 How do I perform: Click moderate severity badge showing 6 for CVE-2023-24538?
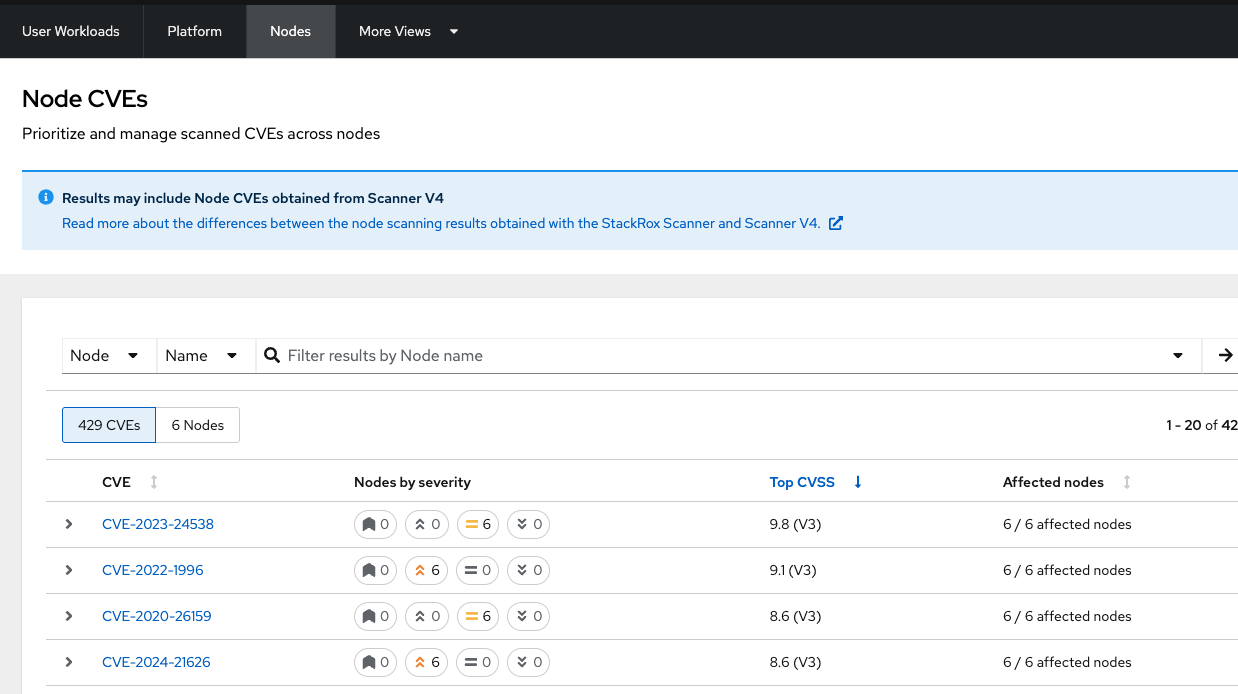pyautogui.click(x=477, y=524)
